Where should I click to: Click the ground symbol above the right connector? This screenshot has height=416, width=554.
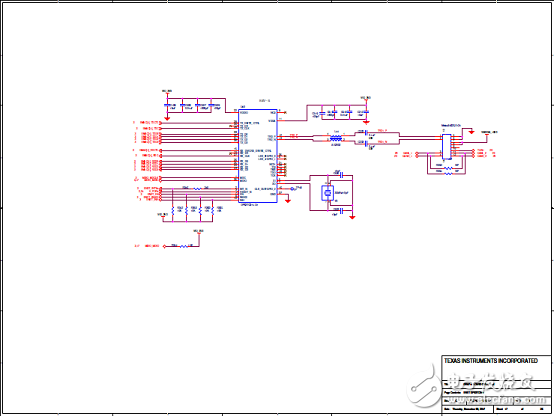tap(471, 132)
